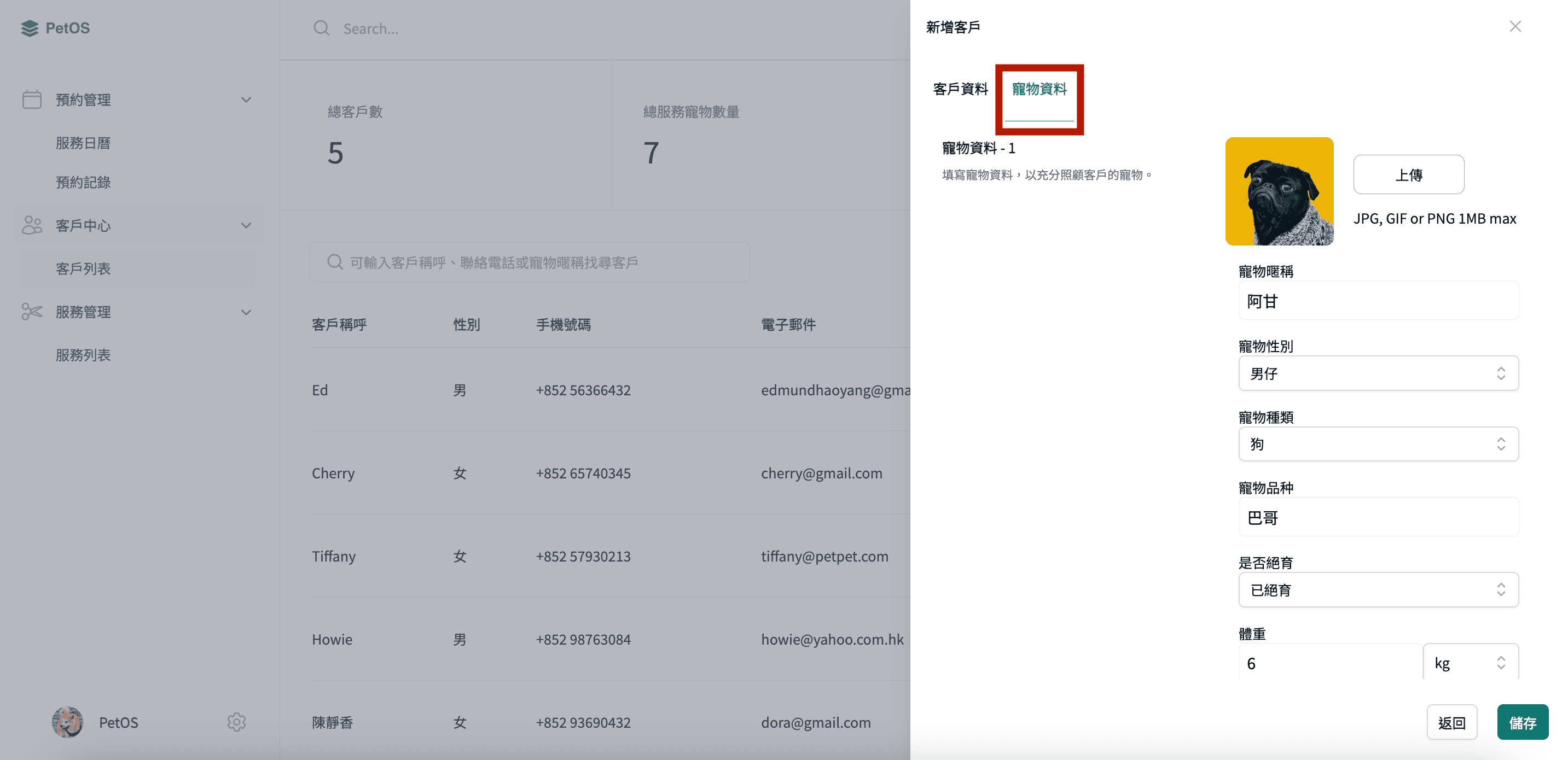The width and height of the screenshot is (1568, 760).
Task: Click the 手機號碼 column header
Action: coord(563,324)
